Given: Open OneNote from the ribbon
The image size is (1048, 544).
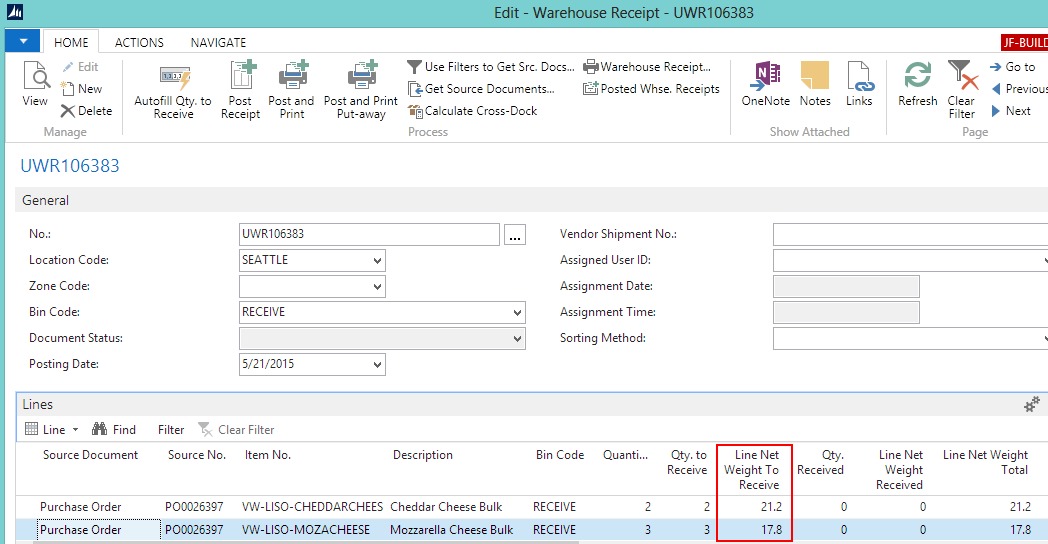Looking at the screenshot, I should 766,78.
